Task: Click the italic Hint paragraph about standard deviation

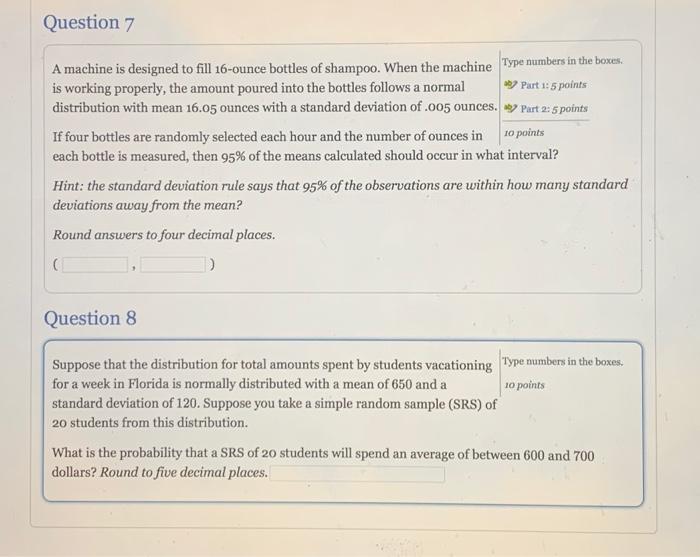Action: pos(340,195)
